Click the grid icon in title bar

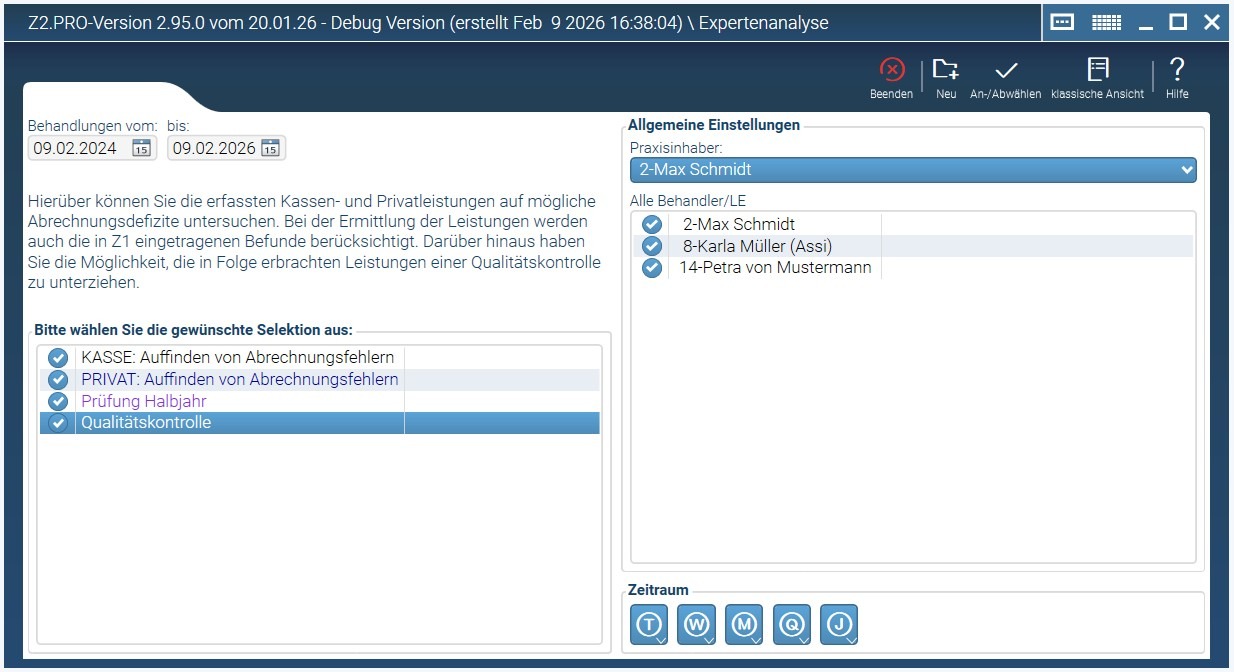coord(1106,22)
